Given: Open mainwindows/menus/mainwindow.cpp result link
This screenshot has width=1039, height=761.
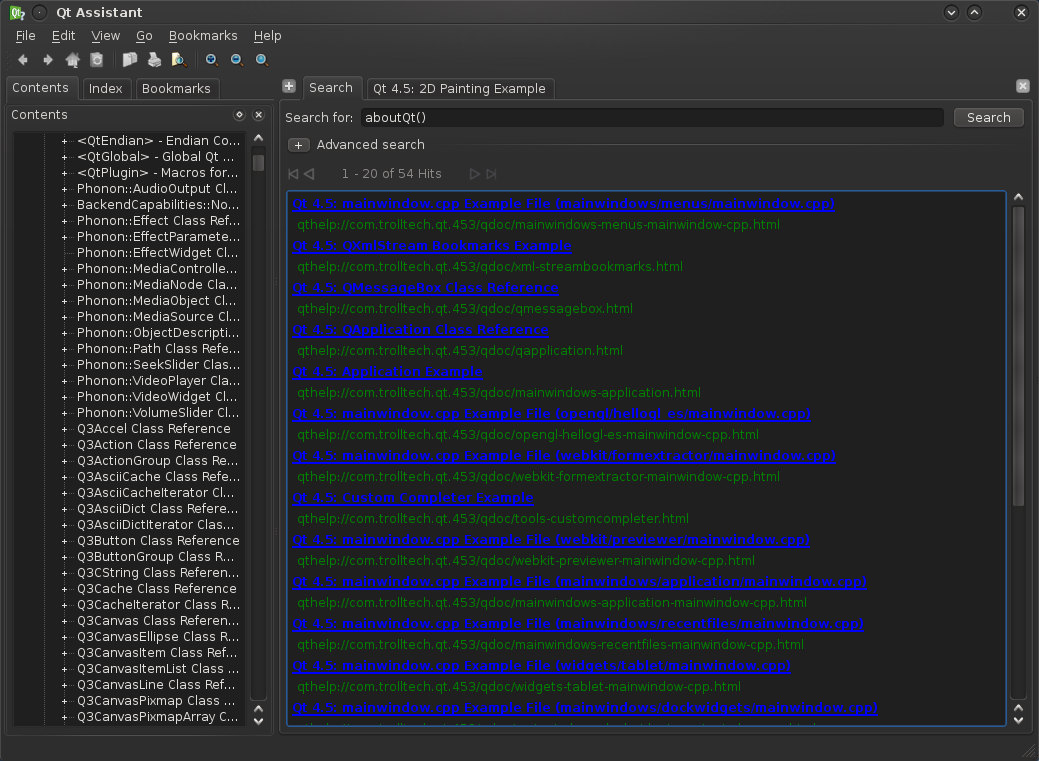Looking at the screenshot, I should click(563, 204).
